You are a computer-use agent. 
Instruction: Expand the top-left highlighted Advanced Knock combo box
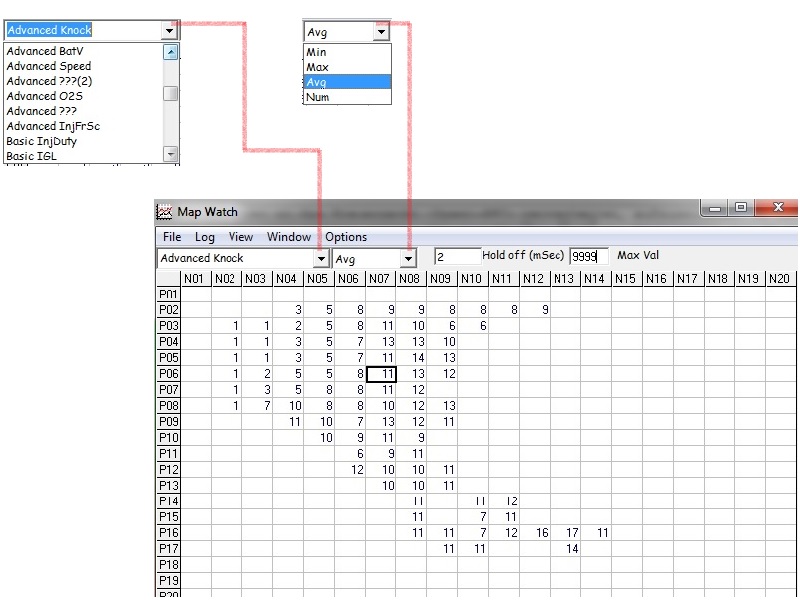tap(168, 31)
